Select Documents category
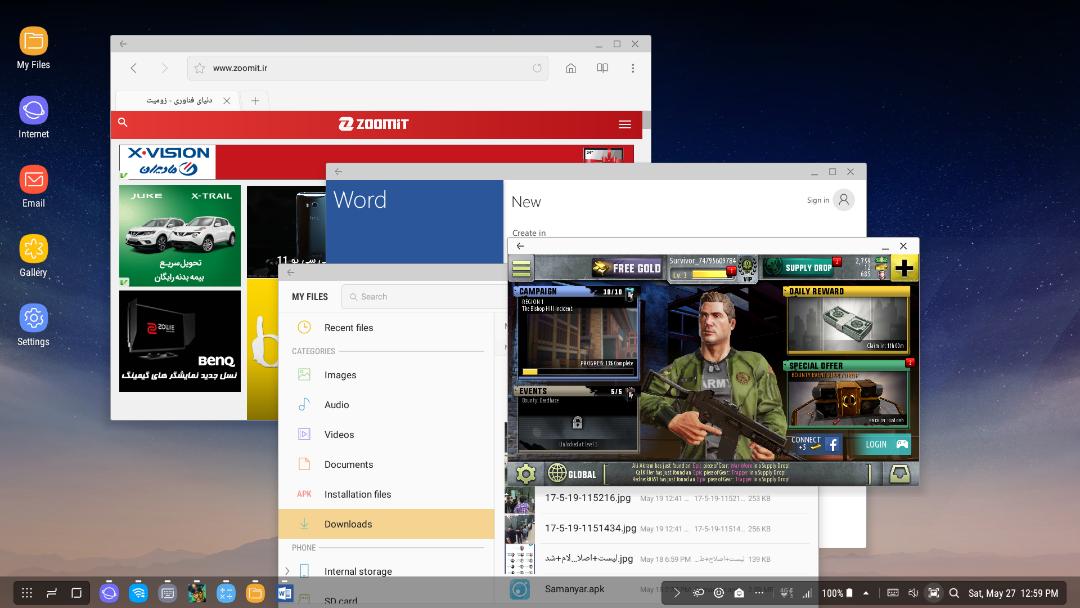This screenshot has width=1080, height=608. tap(386, 464)
